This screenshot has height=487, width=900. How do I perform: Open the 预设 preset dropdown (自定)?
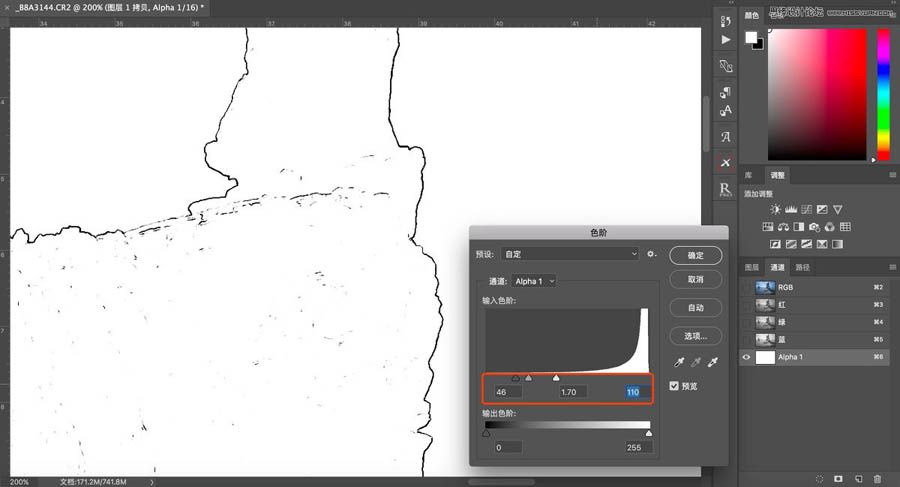tap(570, 254)
